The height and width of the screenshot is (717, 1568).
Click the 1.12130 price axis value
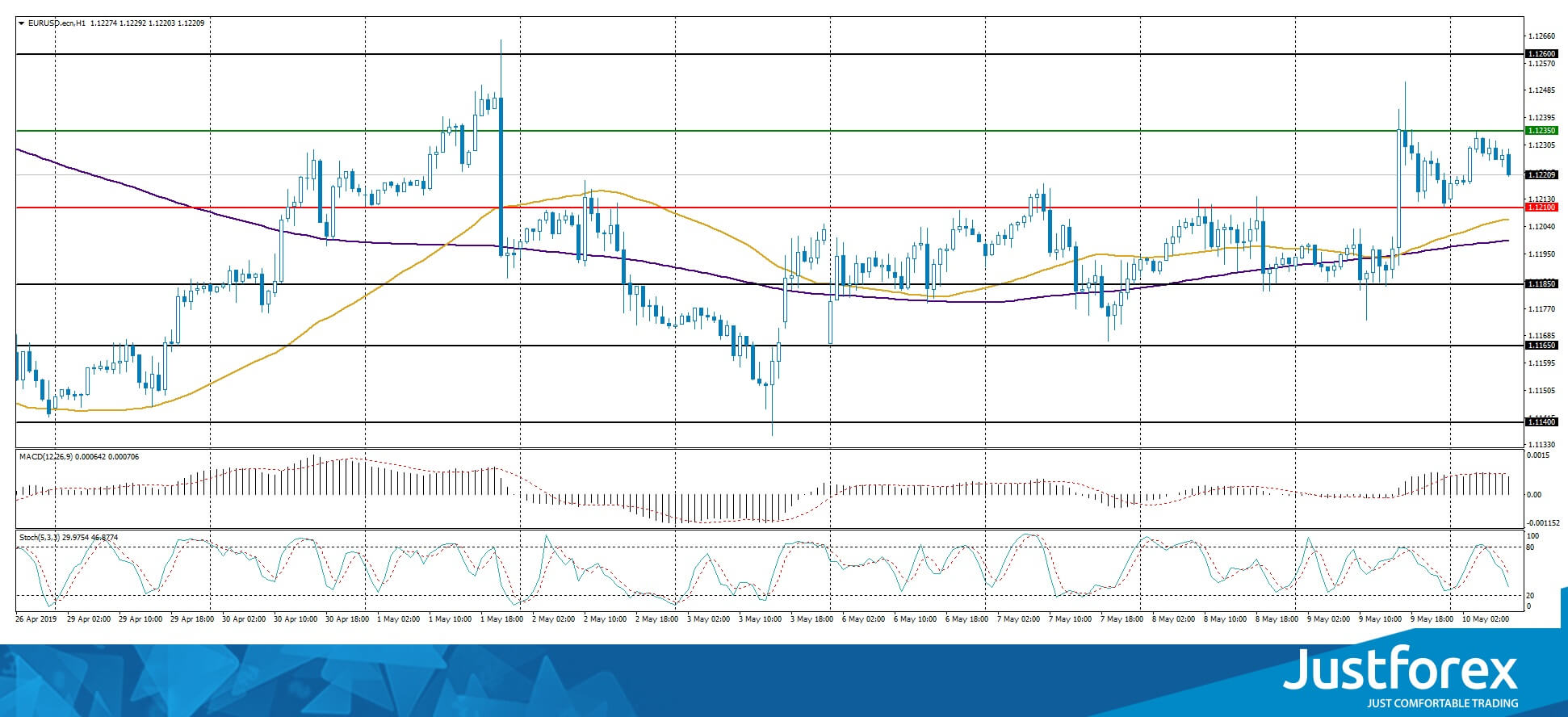coord(1542,199)
